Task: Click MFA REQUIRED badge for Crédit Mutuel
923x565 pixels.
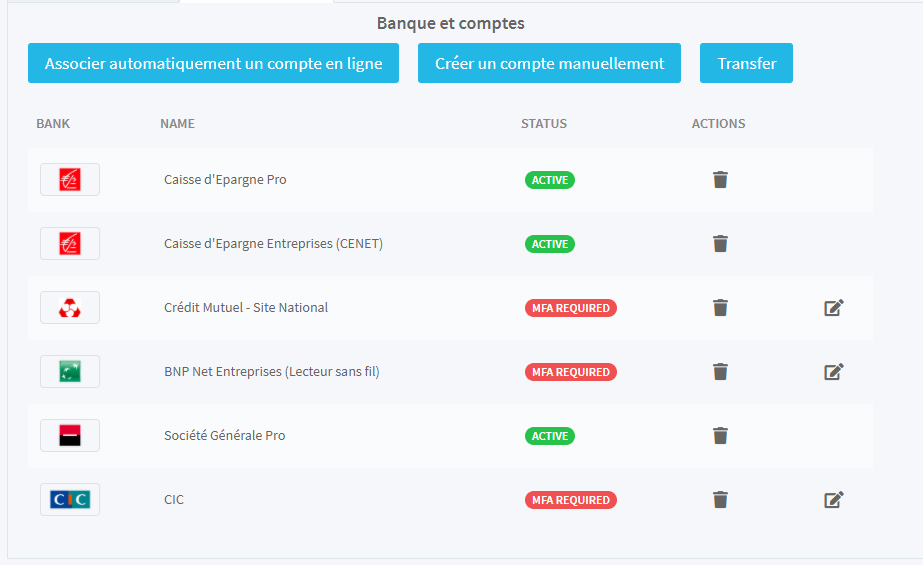Action: pos(570,308)
